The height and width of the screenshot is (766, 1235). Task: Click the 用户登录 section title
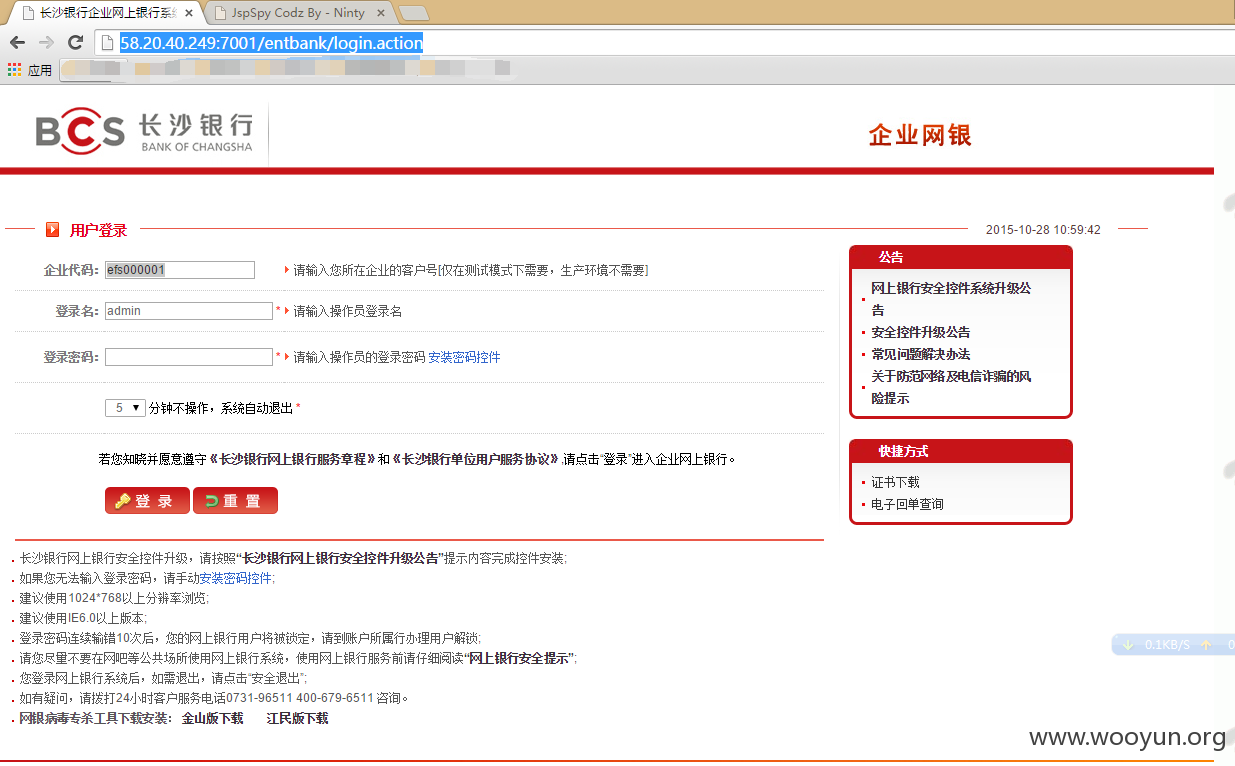click(98, 230)
